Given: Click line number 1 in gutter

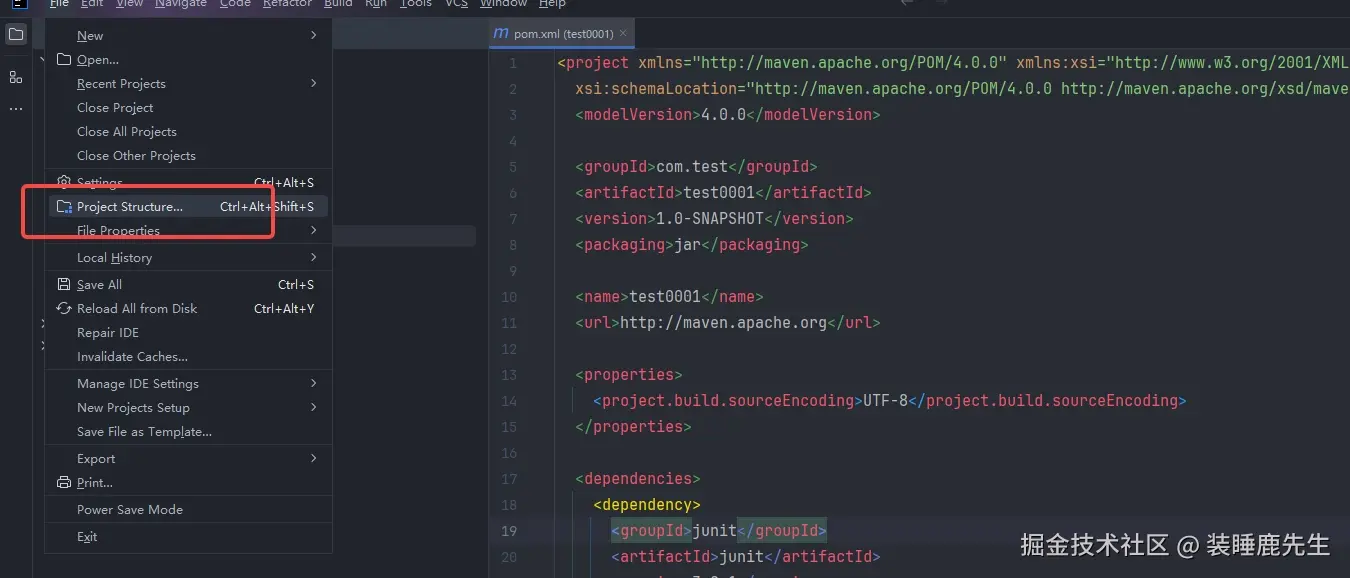Looking at the screenshot, I should coord(513,63).
